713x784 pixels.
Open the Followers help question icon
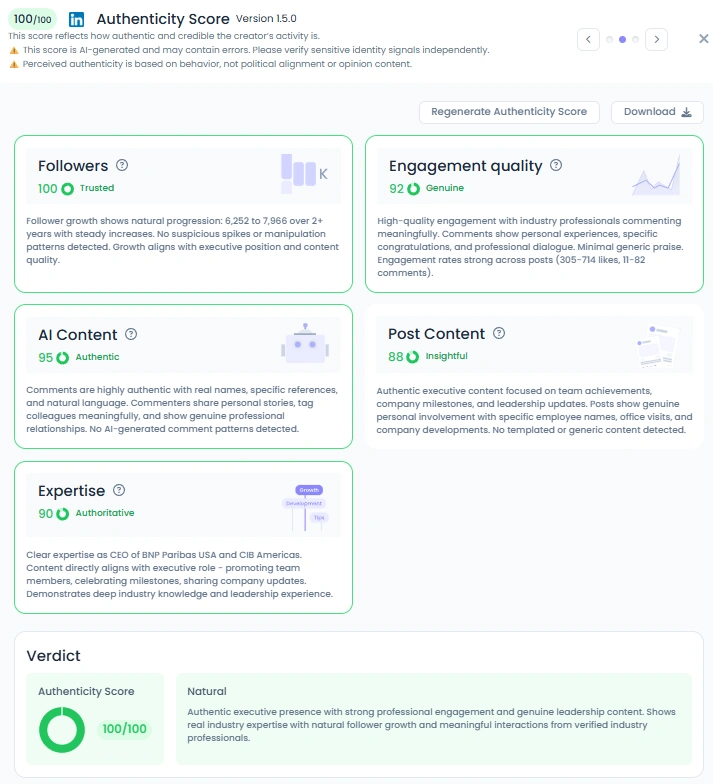[122, 165]
